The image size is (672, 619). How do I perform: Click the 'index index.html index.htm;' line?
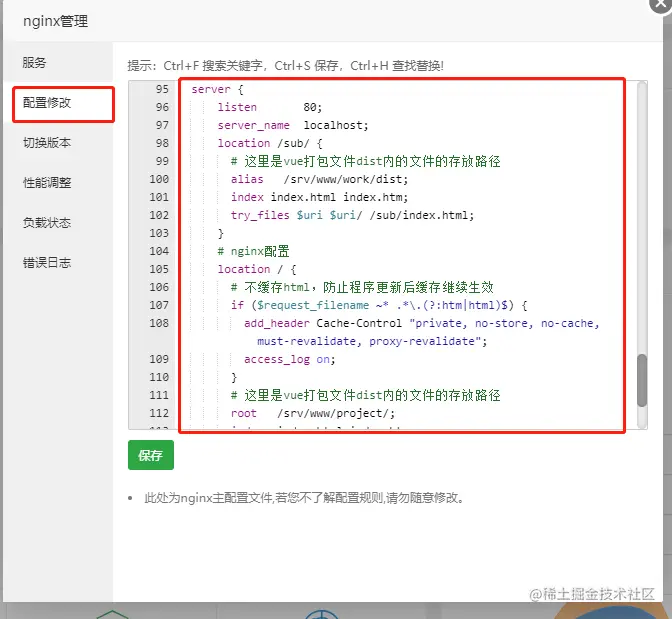coord(319,197)
